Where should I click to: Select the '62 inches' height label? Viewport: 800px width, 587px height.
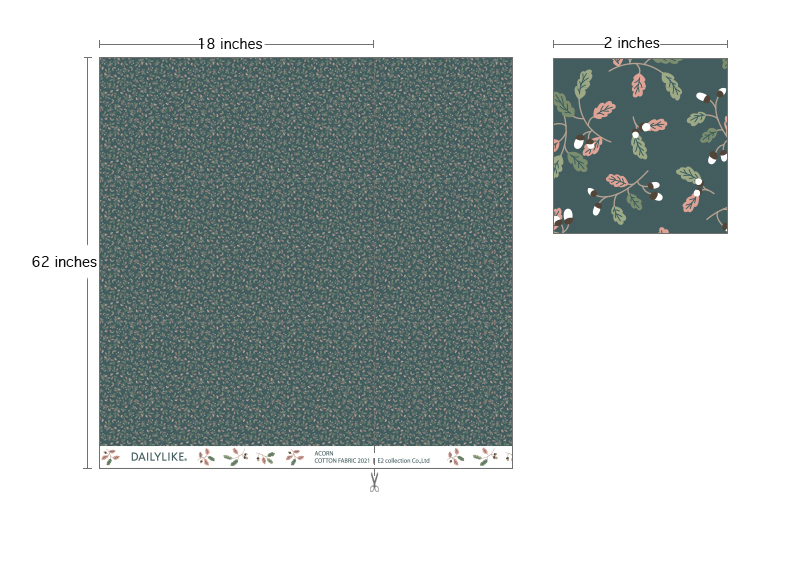point(64,262)
